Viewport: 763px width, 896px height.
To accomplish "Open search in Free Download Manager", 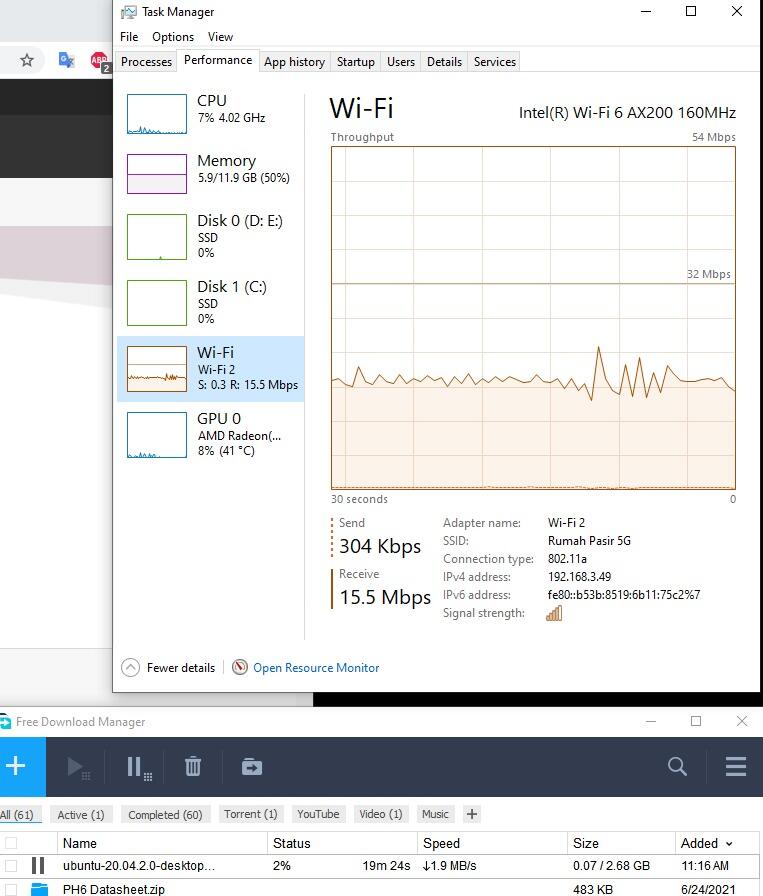I will click(x=677, y=766).
